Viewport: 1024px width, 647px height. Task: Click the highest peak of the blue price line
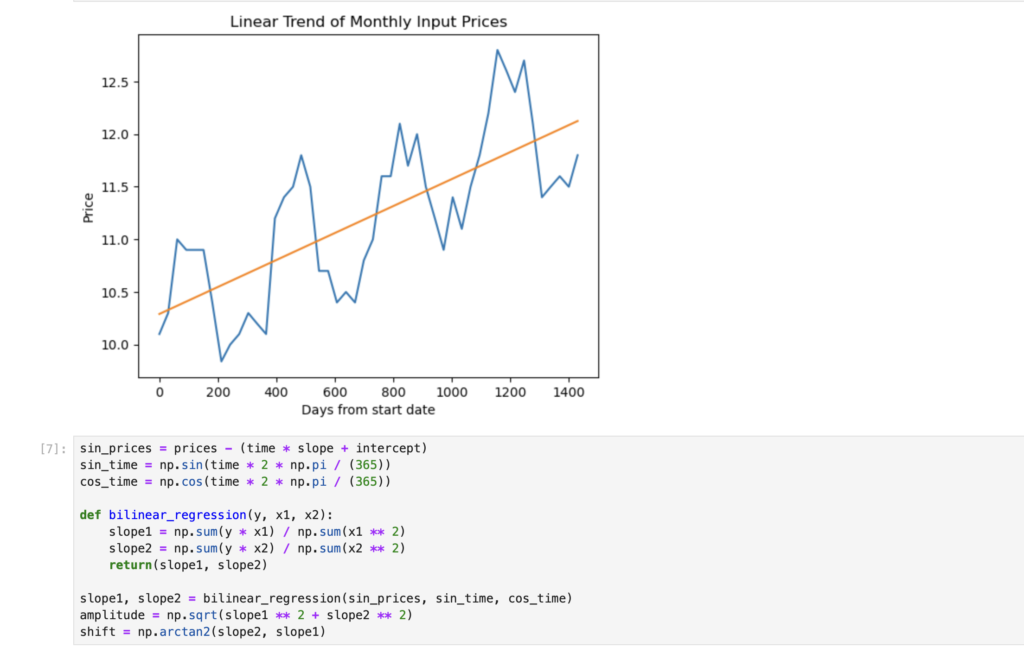497,50
